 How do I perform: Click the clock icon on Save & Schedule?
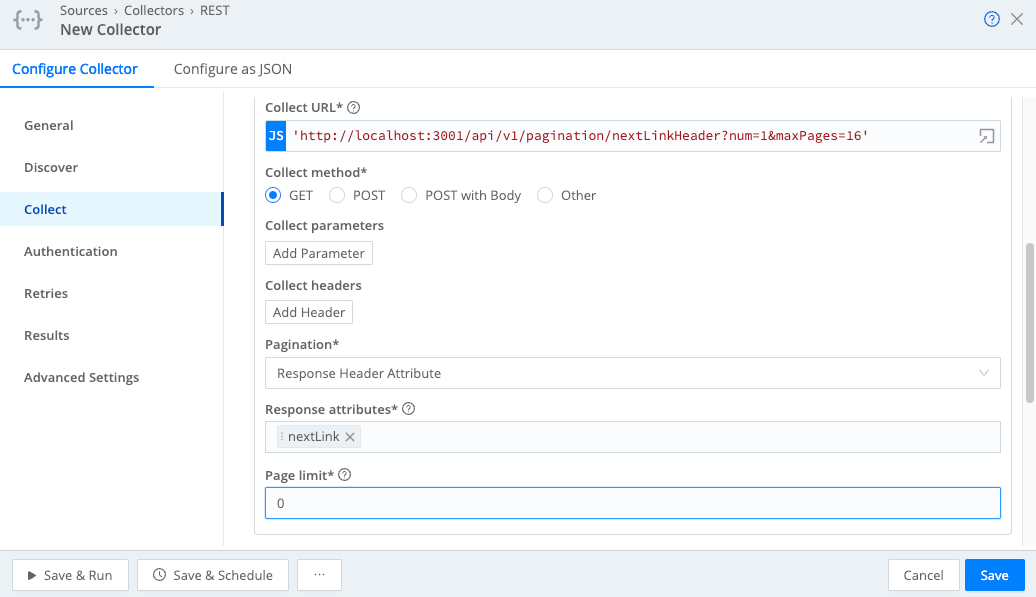click(x=157, y=575)
